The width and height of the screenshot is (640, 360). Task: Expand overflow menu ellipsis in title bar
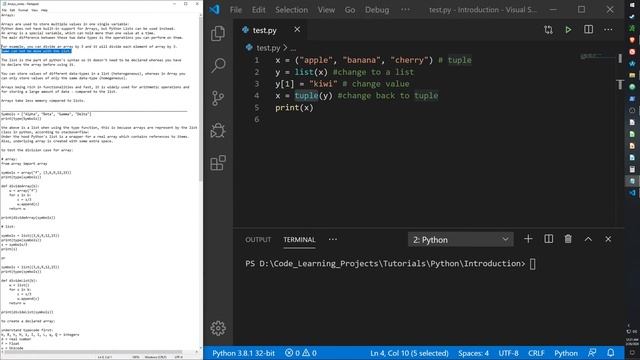(405, 9)
